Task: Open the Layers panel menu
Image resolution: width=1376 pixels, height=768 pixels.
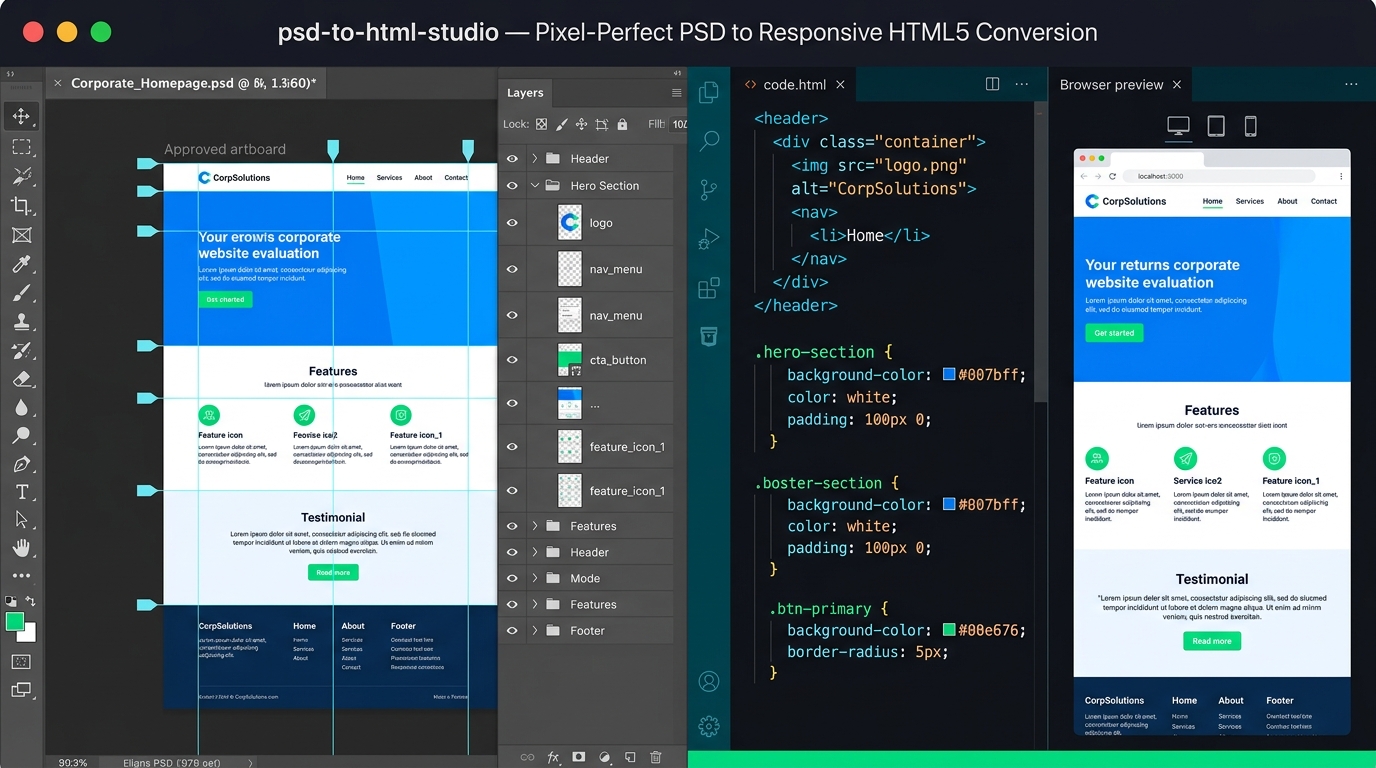Action: point(676,92)
